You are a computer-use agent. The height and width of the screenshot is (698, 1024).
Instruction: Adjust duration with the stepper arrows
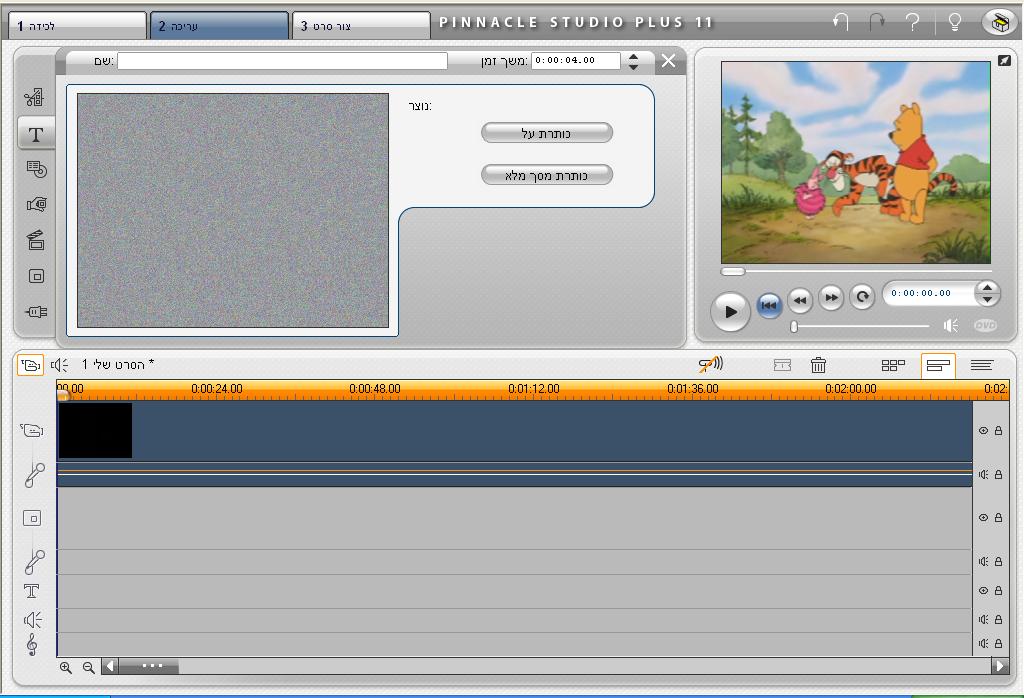[x=633, y=61]
